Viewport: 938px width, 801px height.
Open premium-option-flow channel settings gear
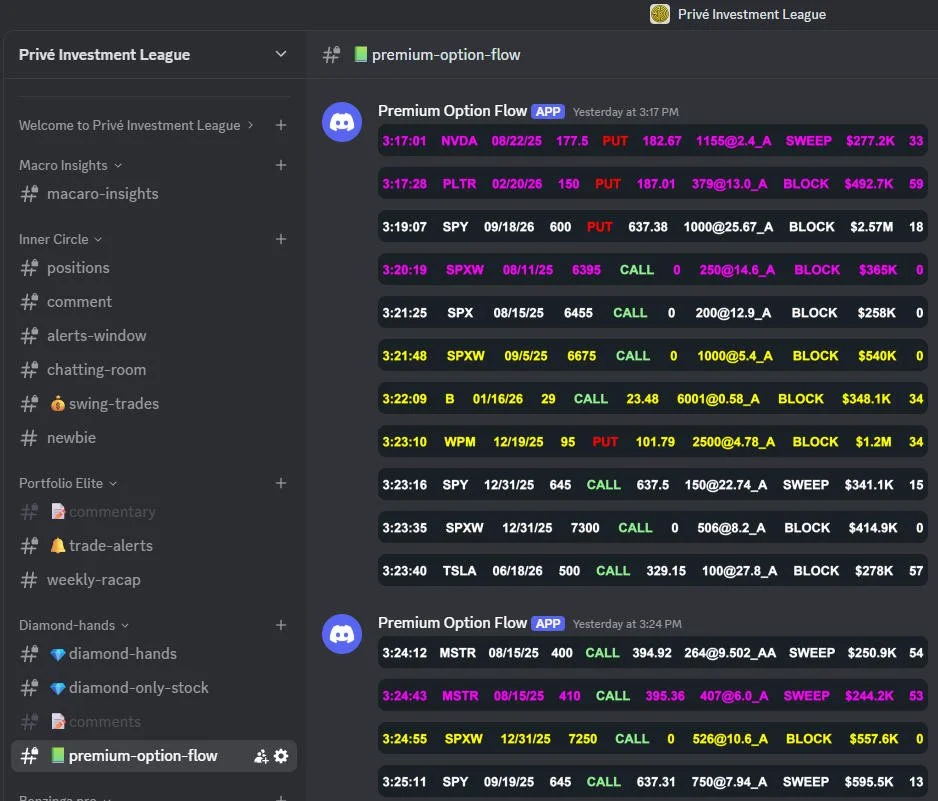(x=281, y=756)
